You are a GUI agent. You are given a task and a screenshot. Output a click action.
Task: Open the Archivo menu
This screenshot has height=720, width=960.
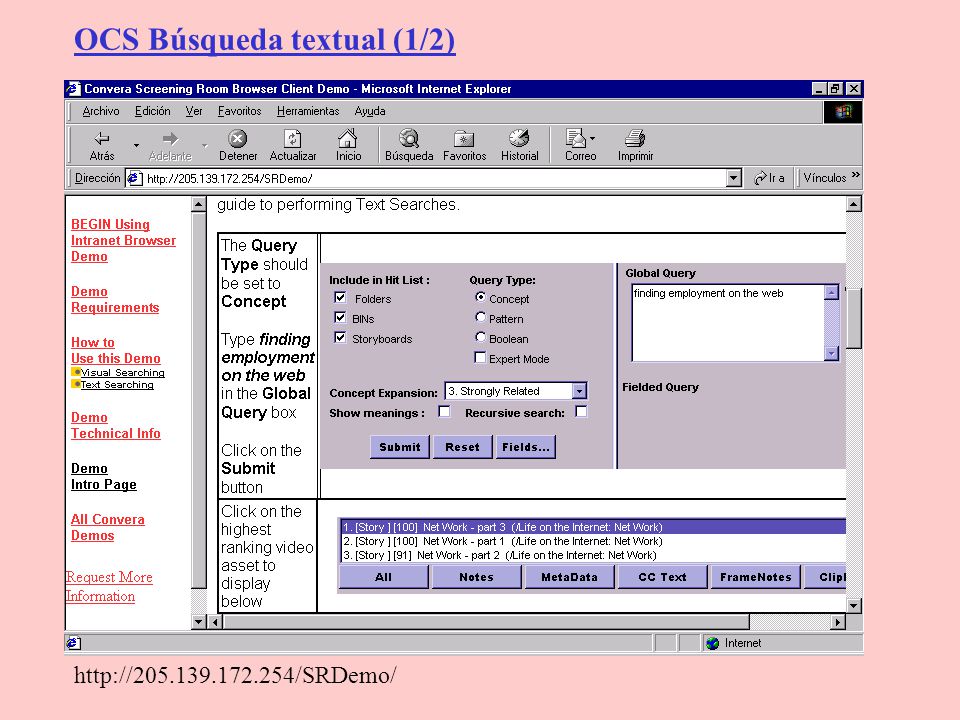click(x=100, y=111)
